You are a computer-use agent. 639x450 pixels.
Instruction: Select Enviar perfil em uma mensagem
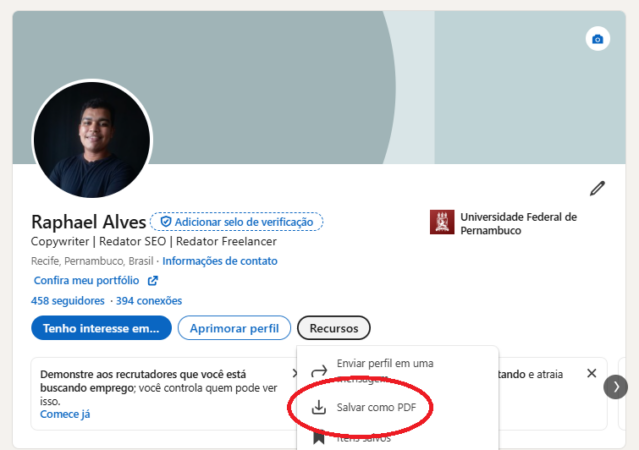[397, 371]
